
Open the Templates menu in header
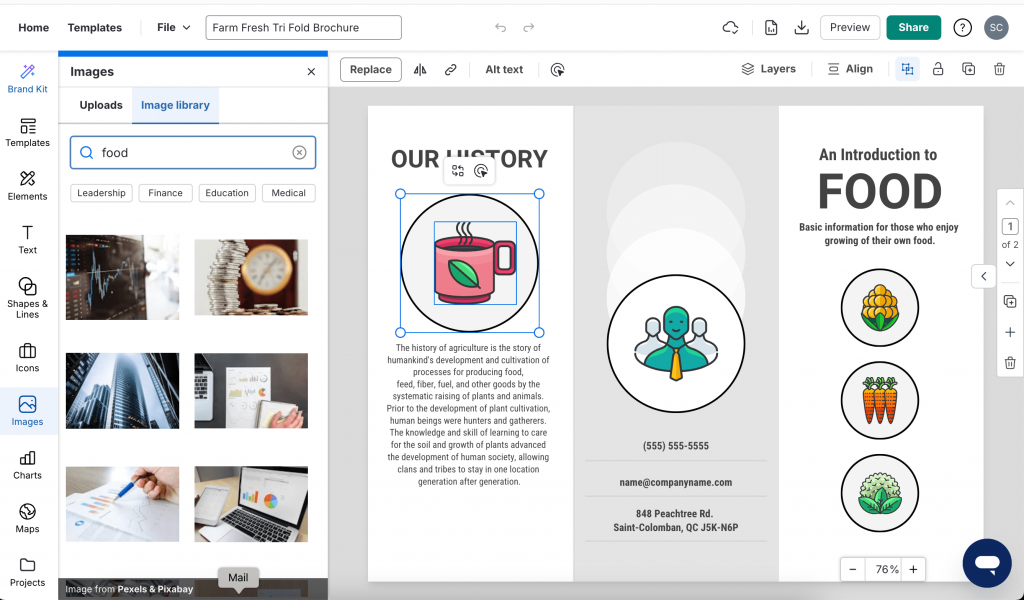[x=94, y=28]
